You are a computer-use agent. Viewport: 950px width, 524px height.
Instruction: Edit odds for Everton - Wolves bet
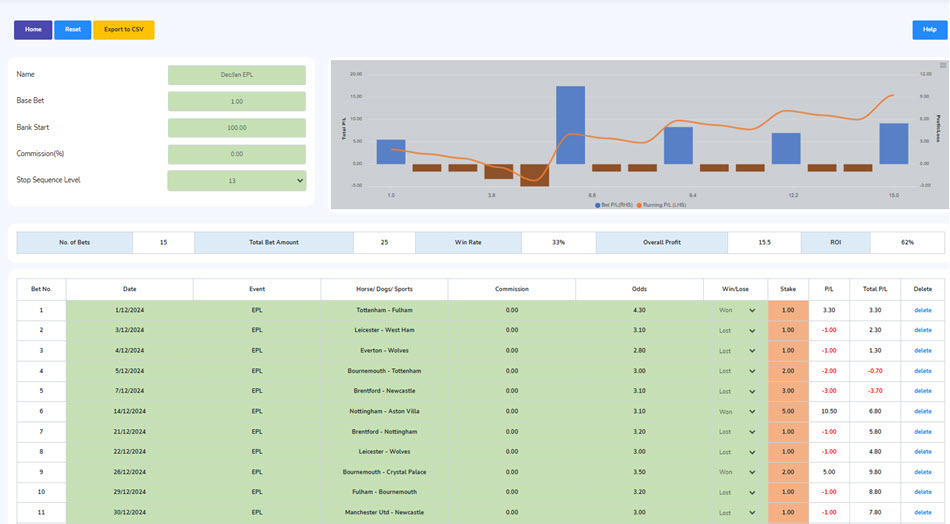tap(639, 350)
